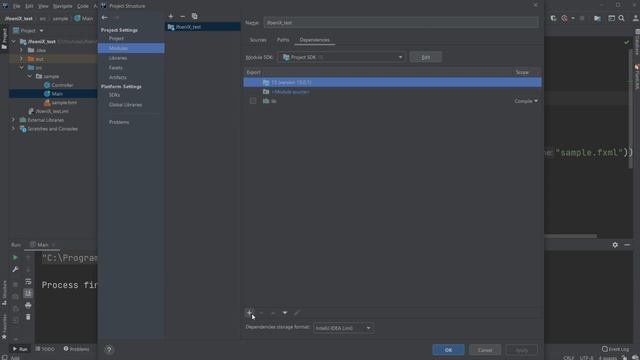This screenshot has width=640, height=360.
Task: Click the back arrow in Project Structure
Action: click(x=104, y=18)
